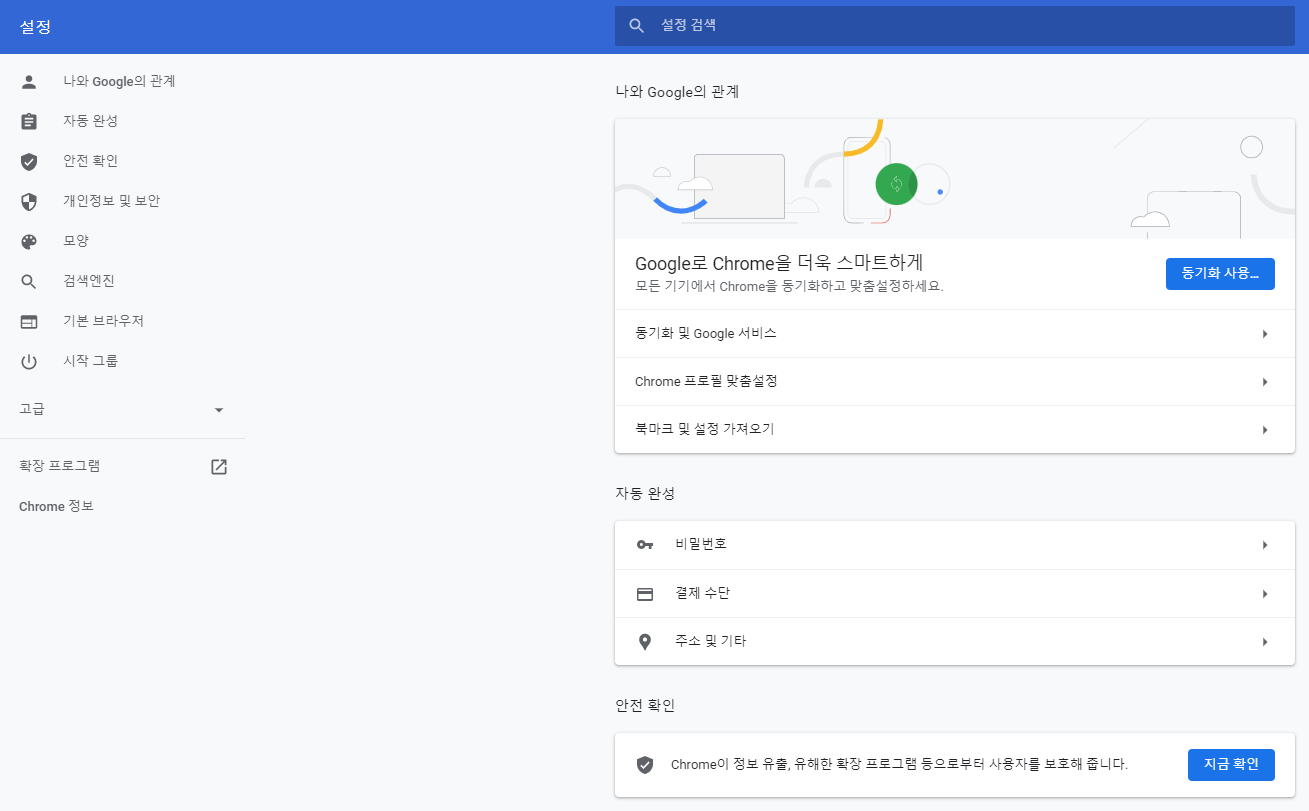
Task: Focus the 설정 검색 input field
Action: 955,26
